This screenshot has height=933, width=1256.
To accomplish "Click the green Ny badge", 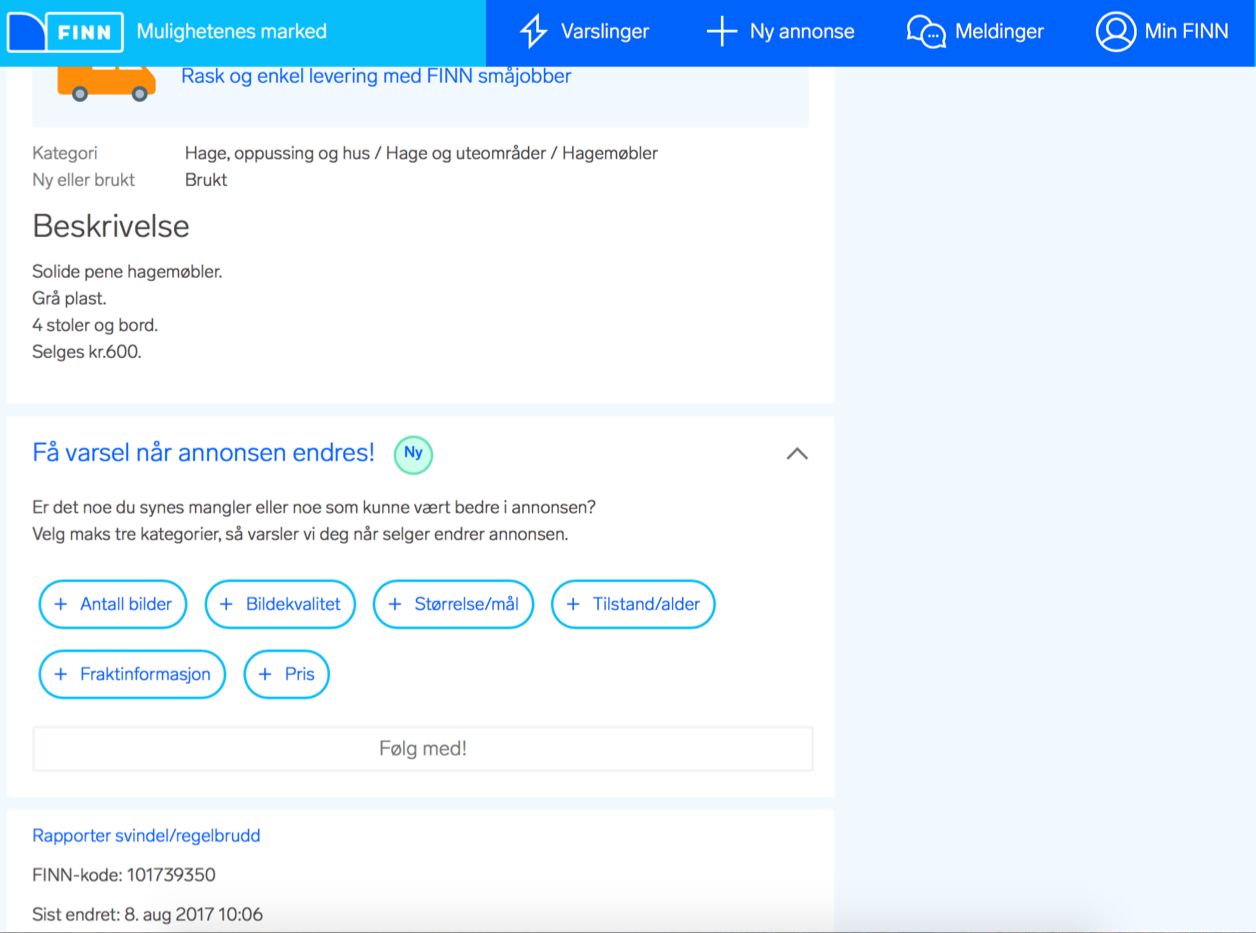I will click(413, 454).
